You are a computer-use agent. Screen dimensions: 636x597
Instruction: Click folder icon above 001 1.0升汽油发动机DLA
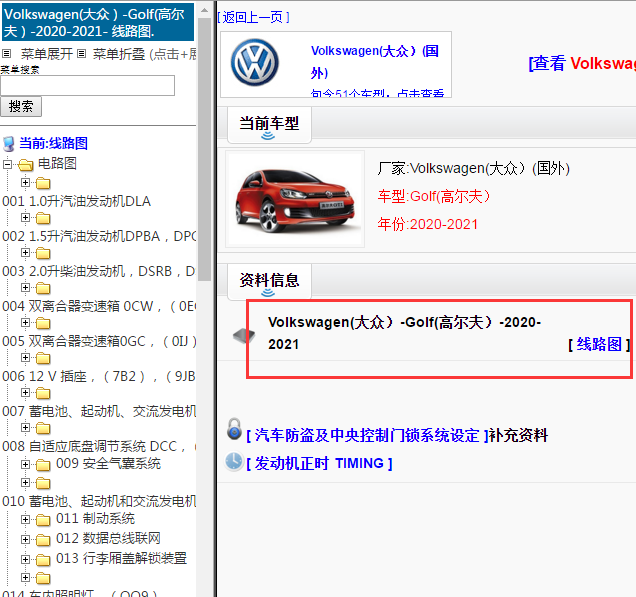tap(43, 183)
